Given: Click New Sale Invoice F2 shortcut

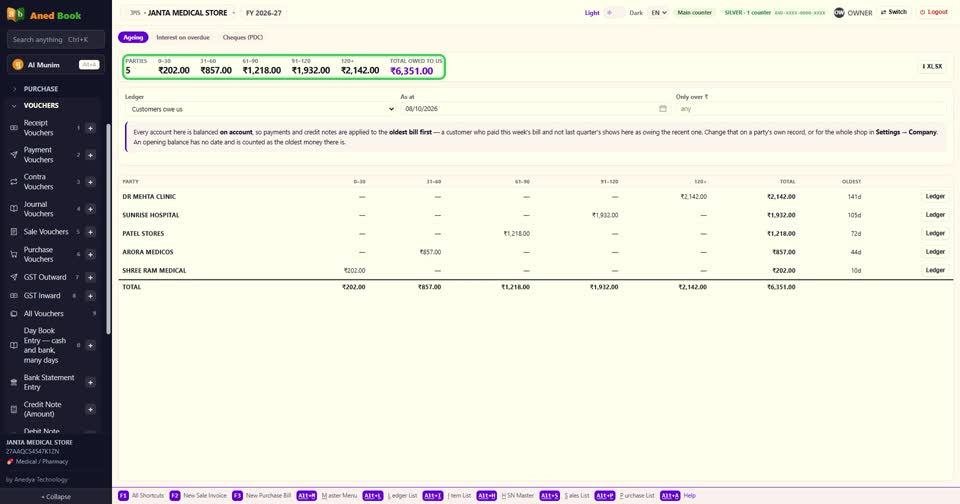Looking at the screenshot, I should (x=198, y=495).
